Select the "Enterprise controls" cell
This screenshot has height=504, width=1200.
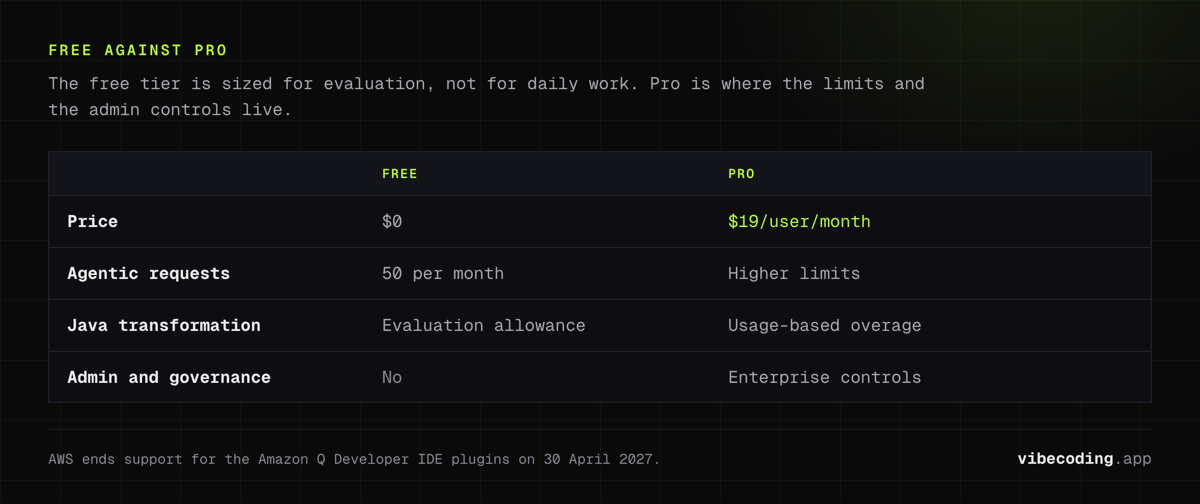click(x=825, y=377)
